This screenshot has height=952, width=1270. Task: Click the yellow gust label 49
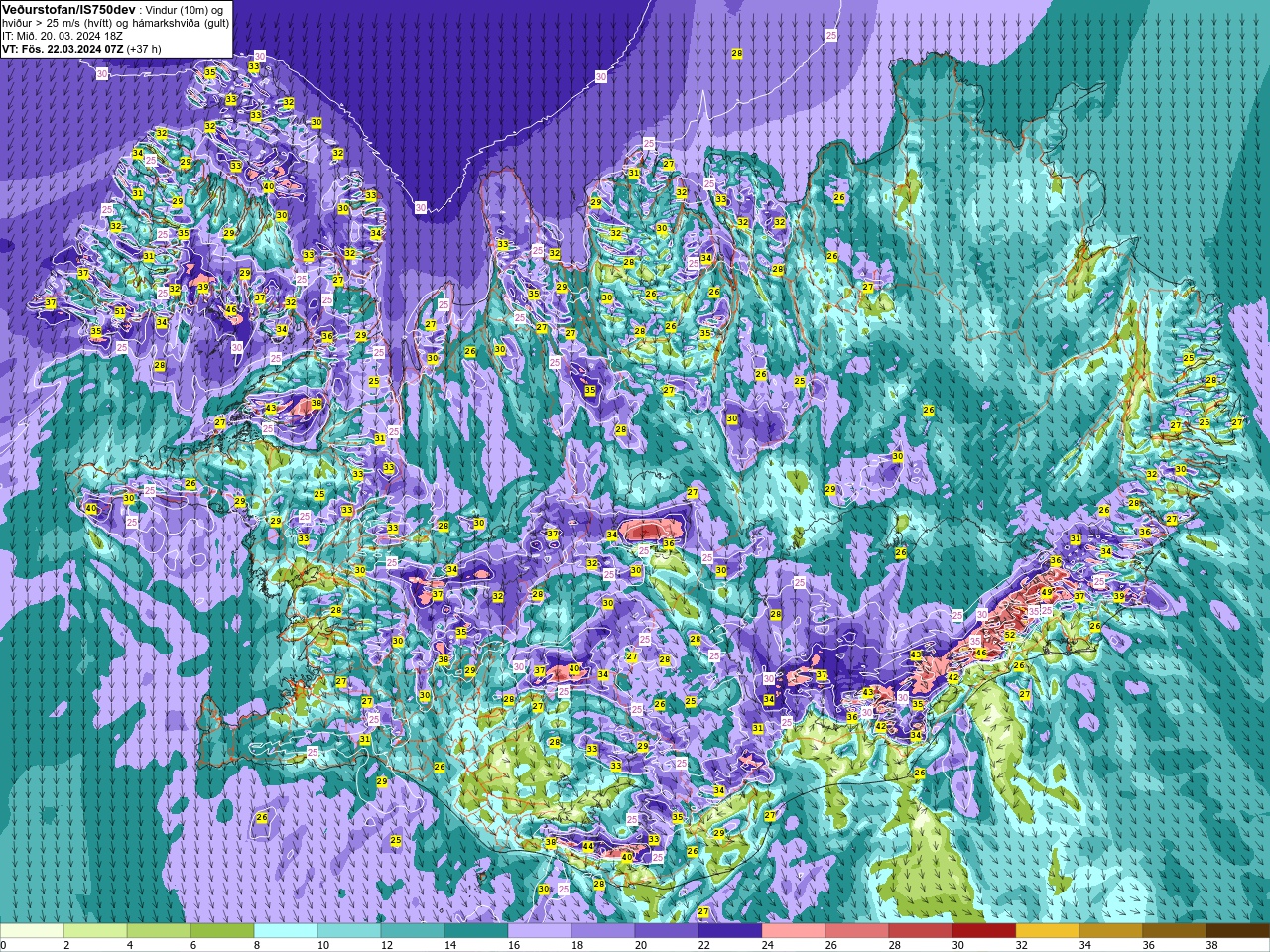point(1047,592)
